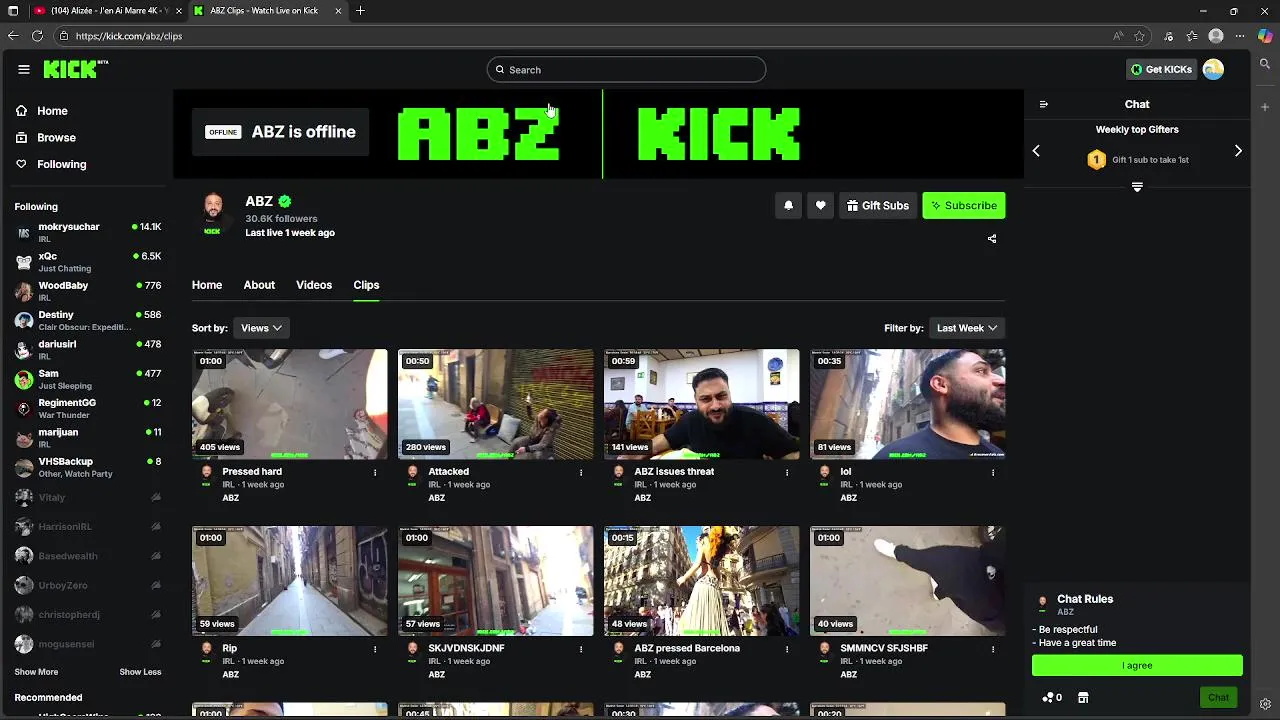Screen dimensions: 1280x720
Task: Open options menu for SKJVDNSKJDNF clip
Action: pyautogui.click(x=581, y=649)
